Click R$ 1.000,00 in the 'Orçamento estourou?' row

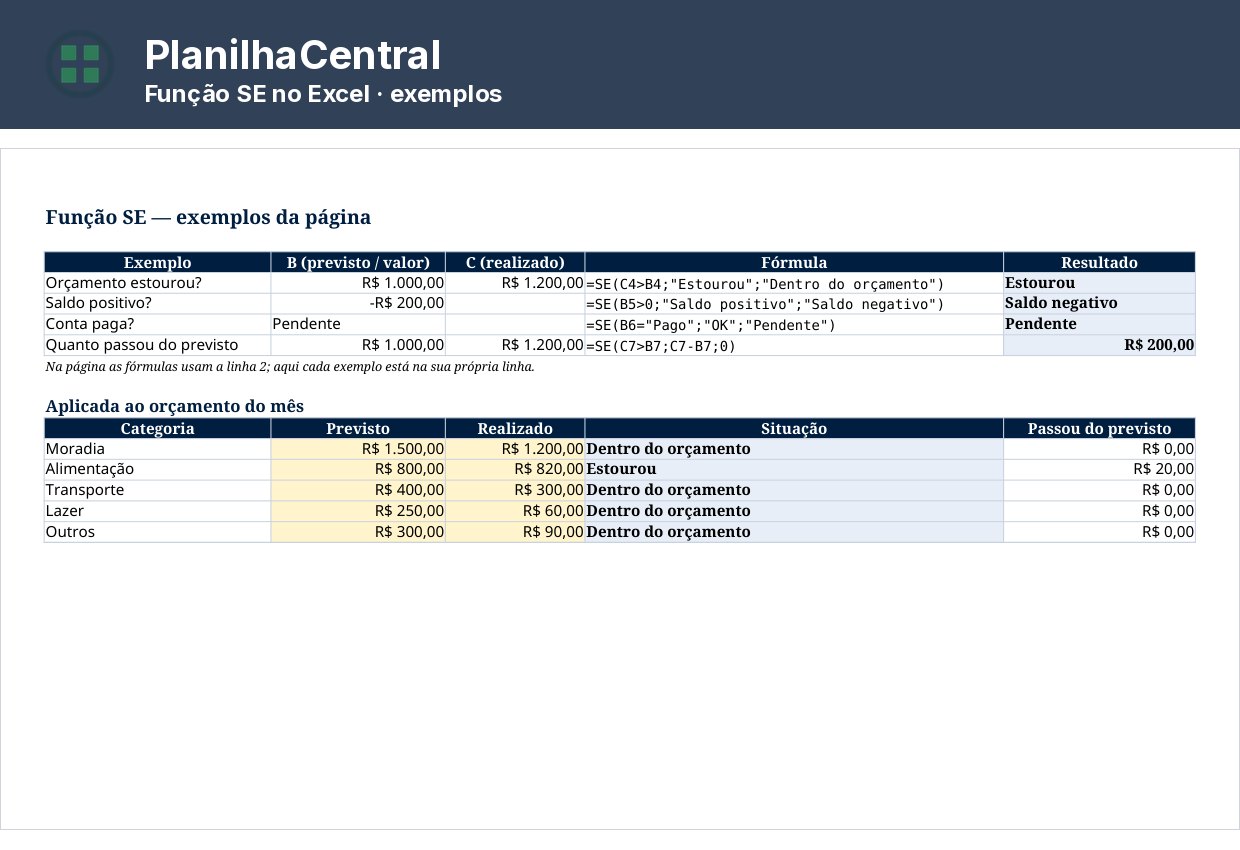358,283
